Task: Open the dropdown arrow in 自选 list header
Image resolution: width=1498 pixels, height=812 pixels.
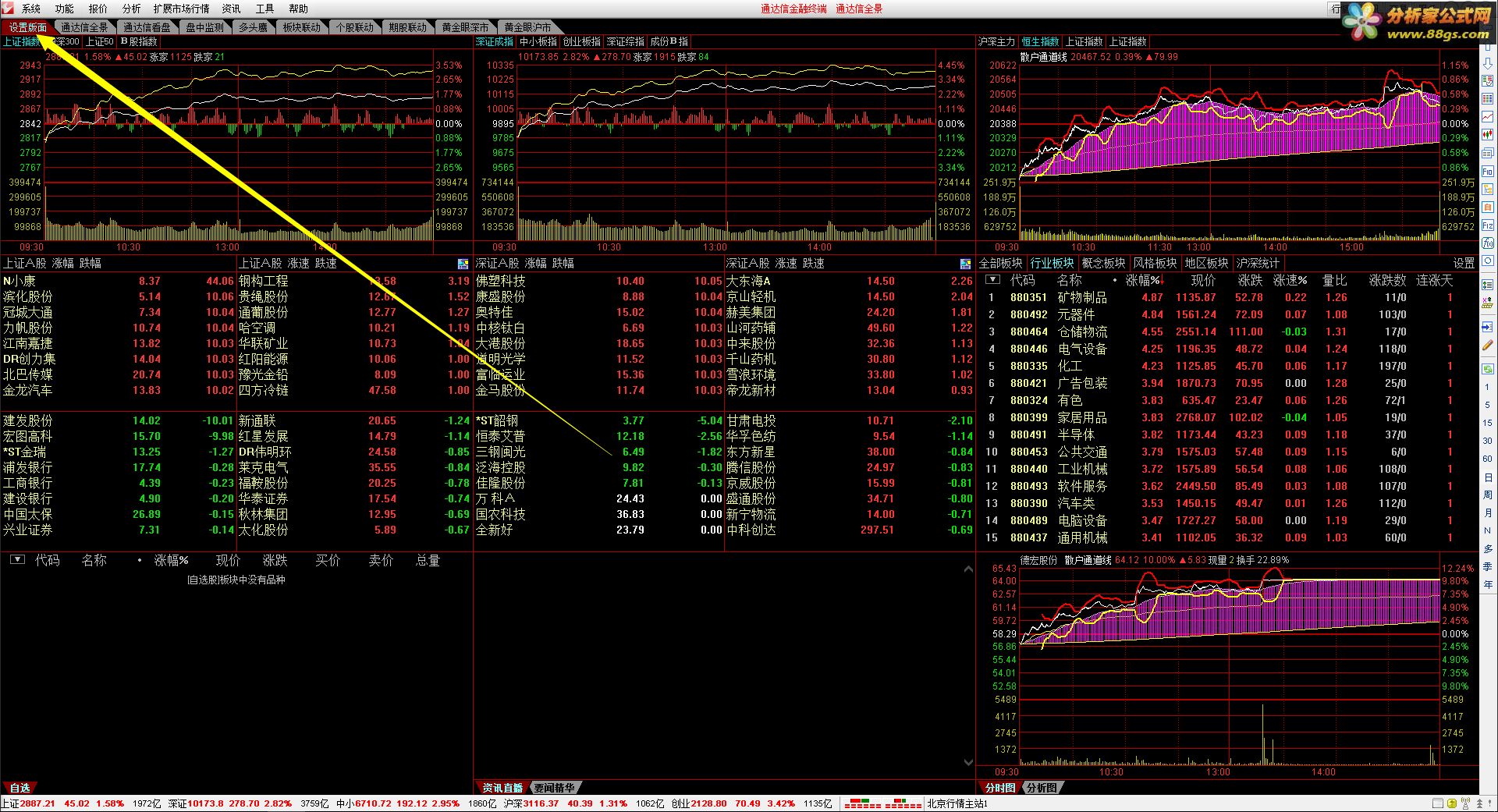Action: click(x=17, y=560)
